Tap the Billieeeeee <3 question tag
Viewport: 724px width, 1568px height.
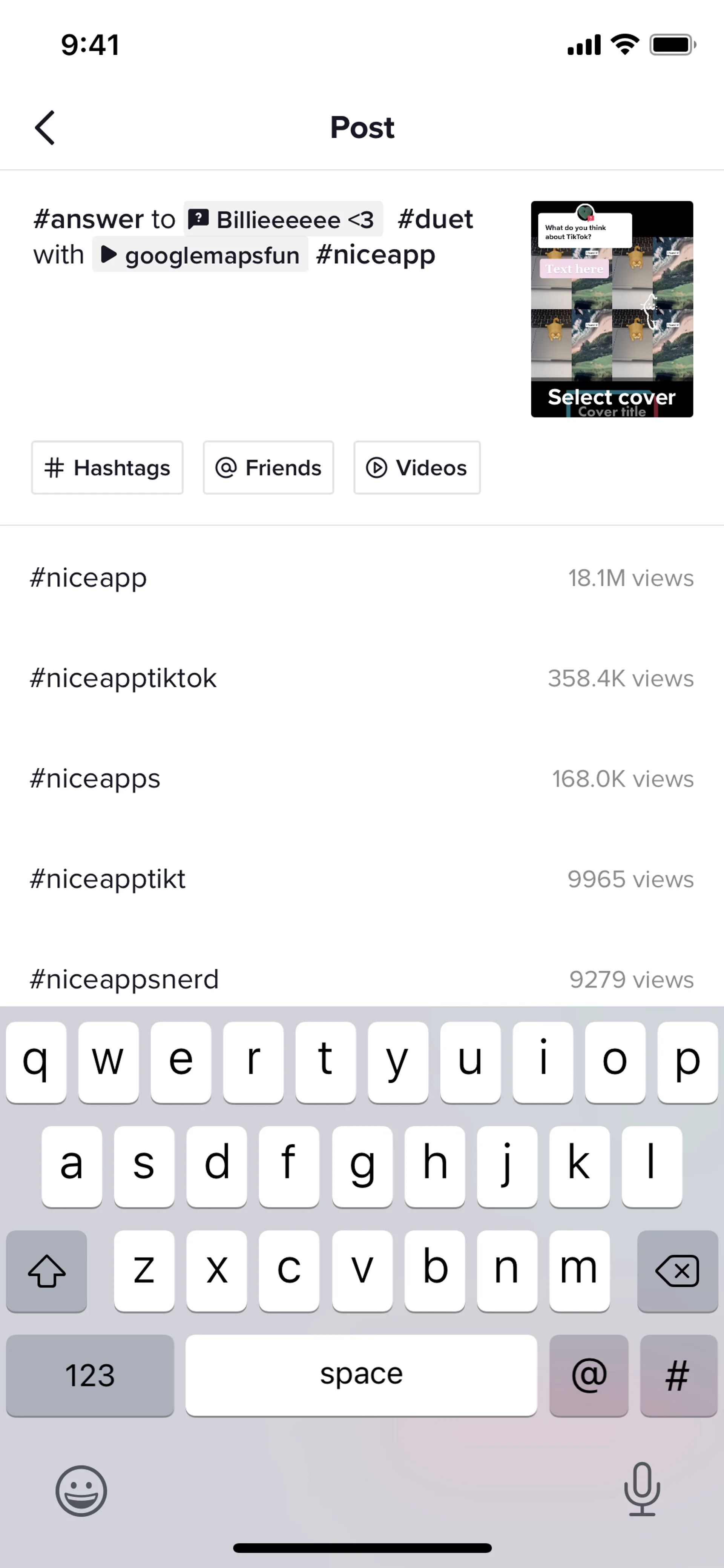click(x=284, y=219)
